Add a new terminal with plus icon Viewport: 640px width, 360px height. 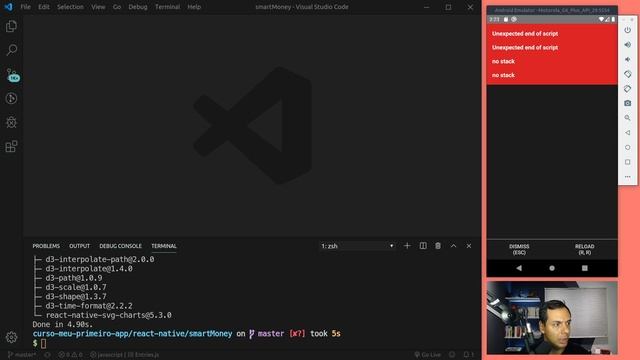pyautogui.click(x=407, y=246)
